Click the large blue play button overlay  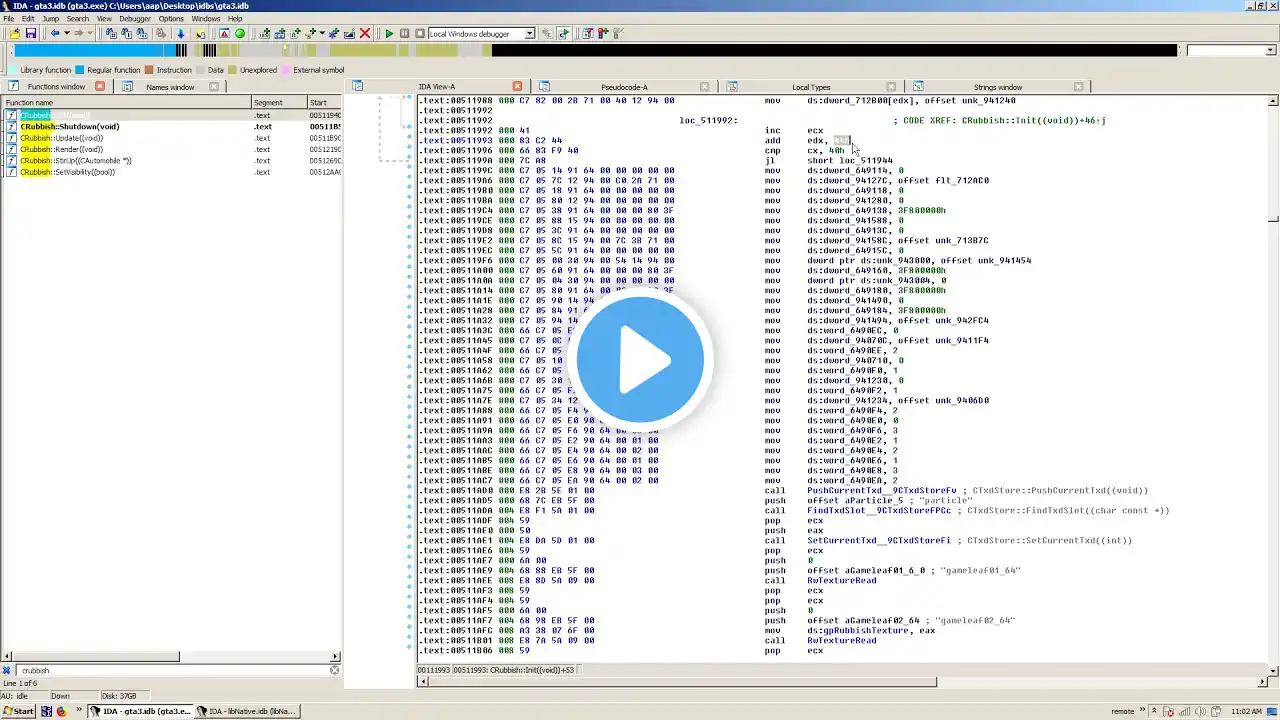click(640, 360)
